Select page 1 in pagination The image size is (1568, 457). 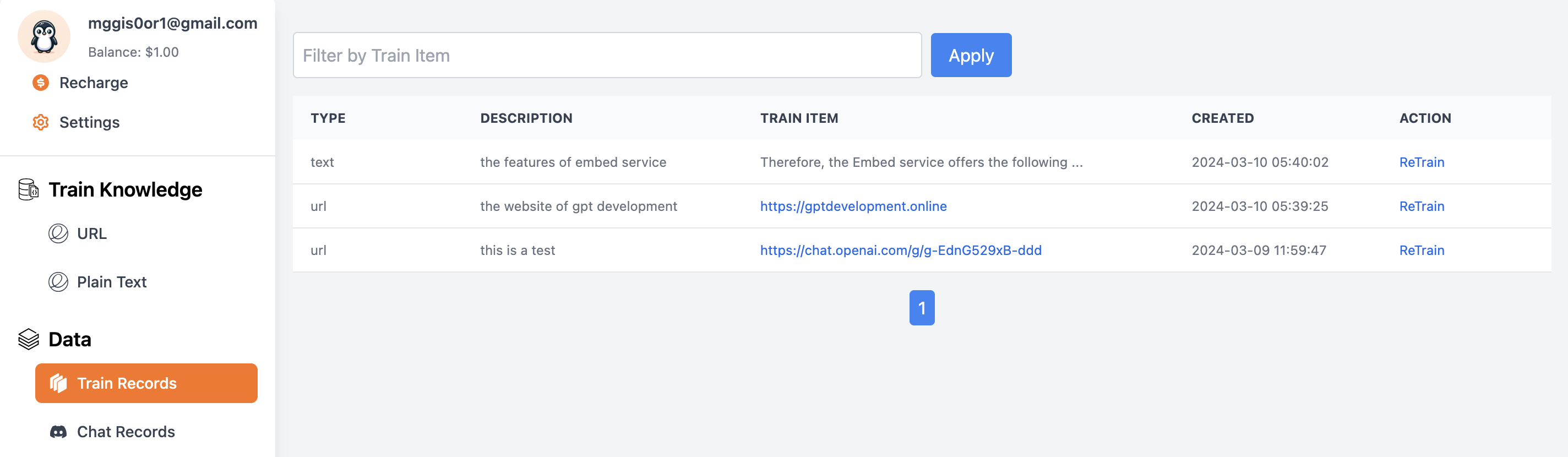(922, 308)
